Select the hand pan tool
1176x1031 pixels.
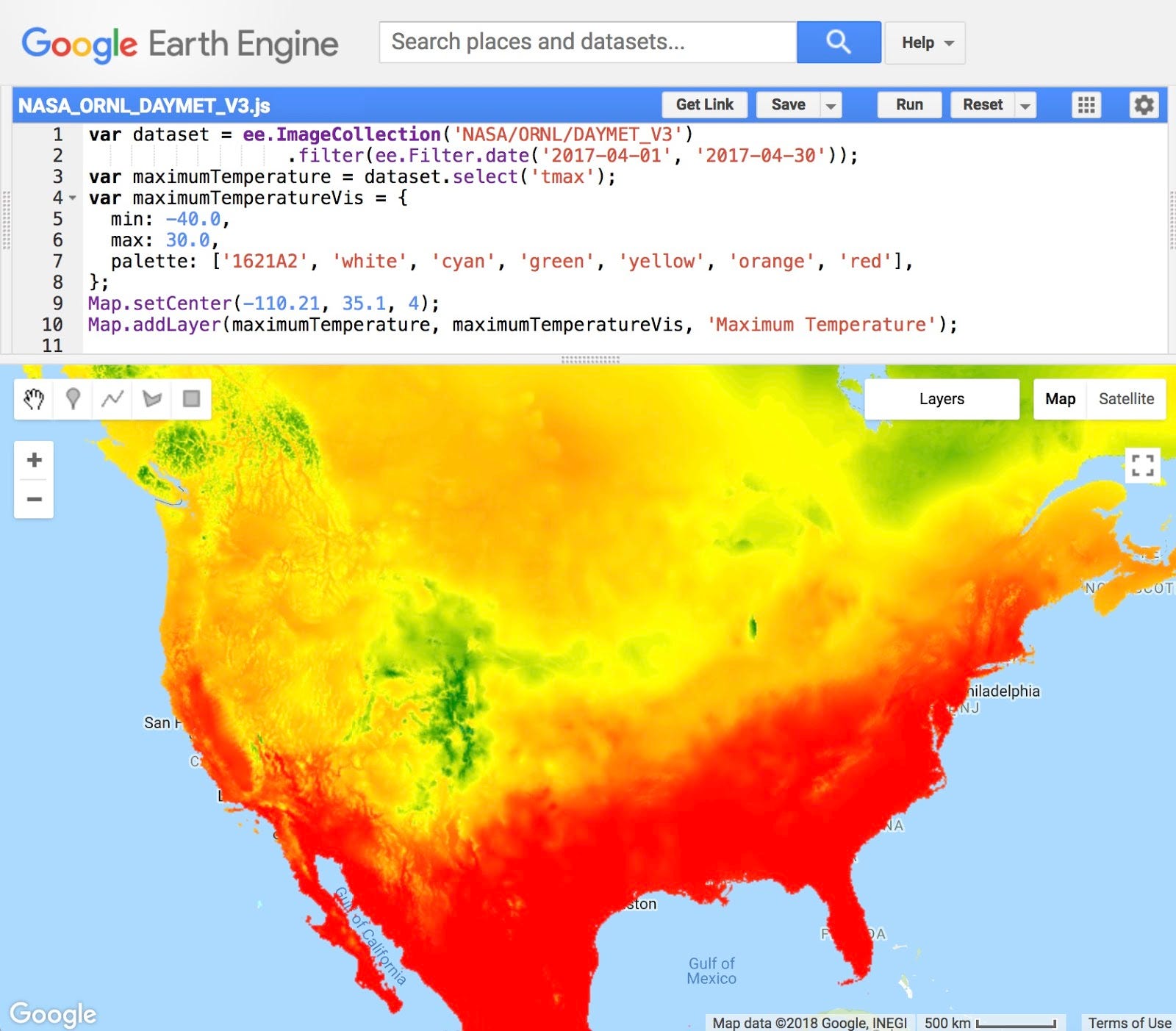click(34, 399)
